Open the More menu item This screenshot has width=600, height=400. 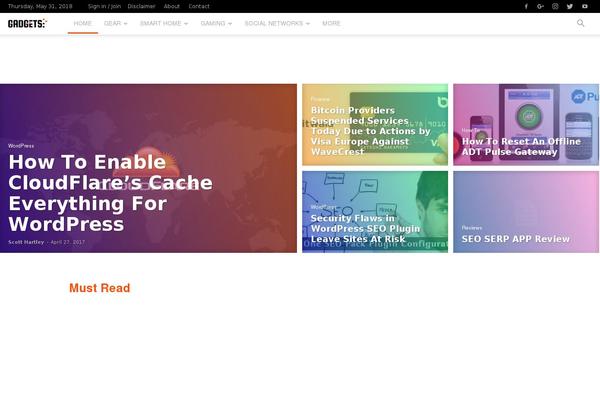[331, 23]
